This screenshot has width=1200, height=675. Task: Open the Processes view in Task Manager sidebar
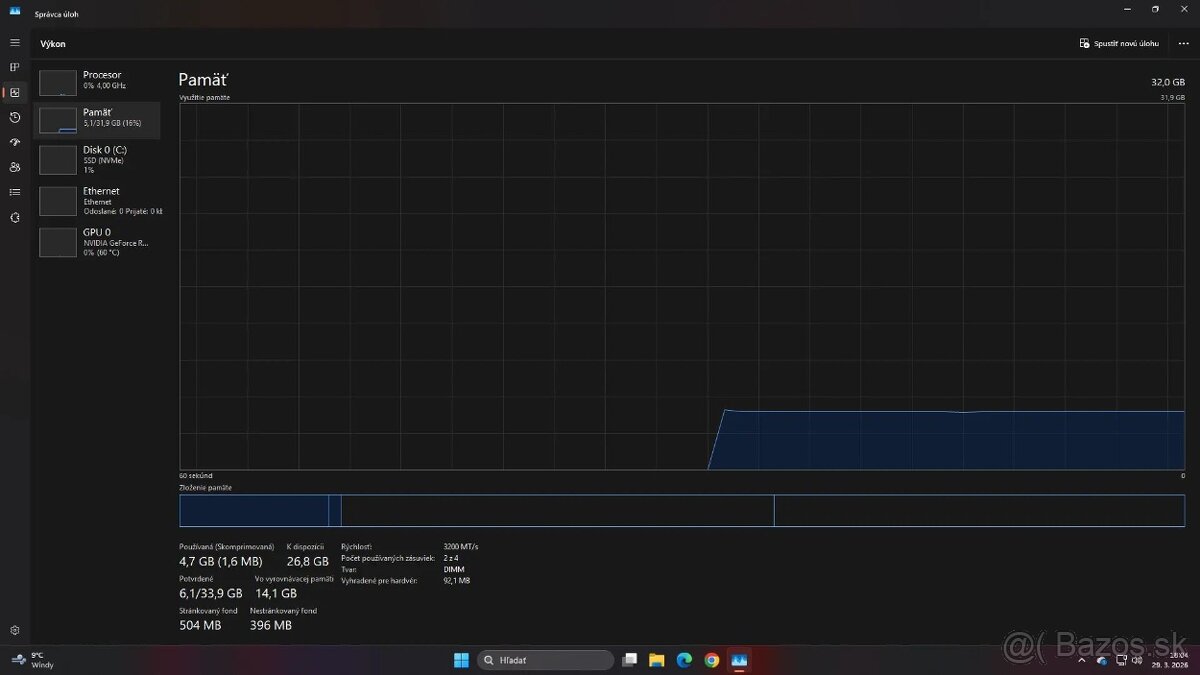coord(14,67)
